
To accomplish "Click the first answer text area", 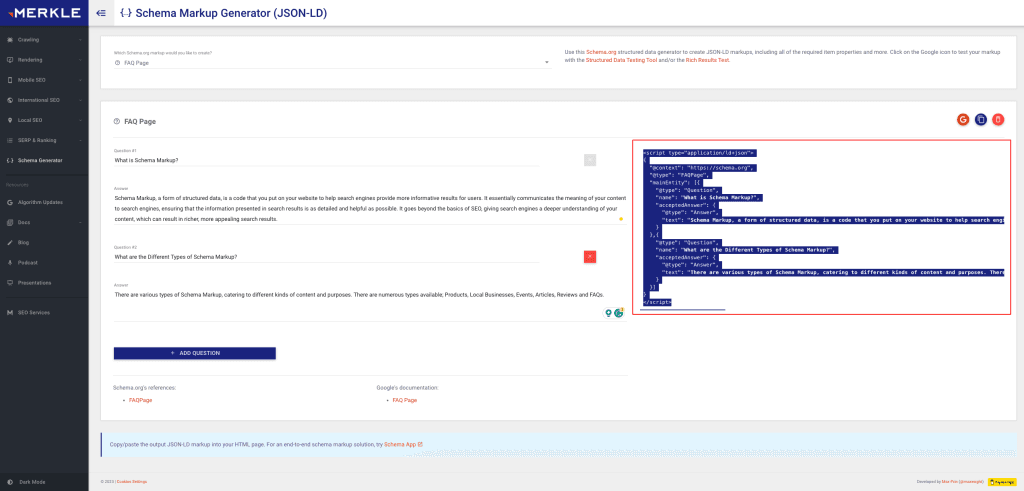I will (370, 208).
